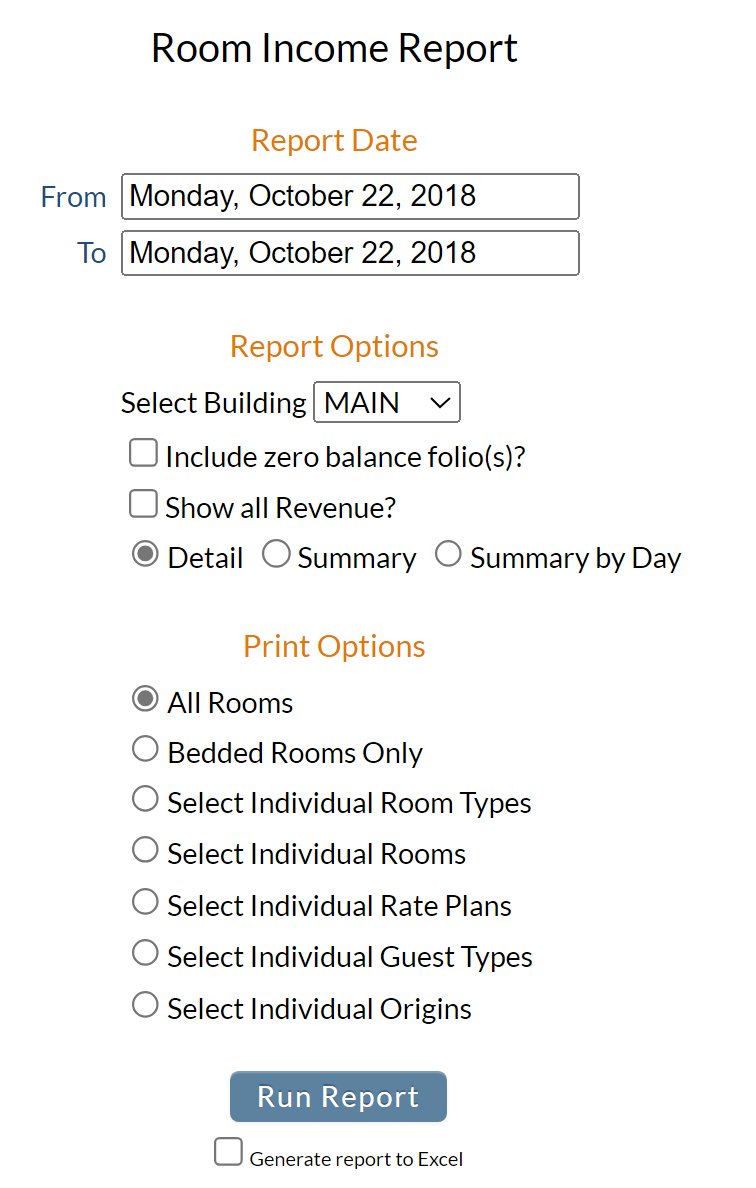Tick Generate report to Excel checkbox

(228, 1152)
